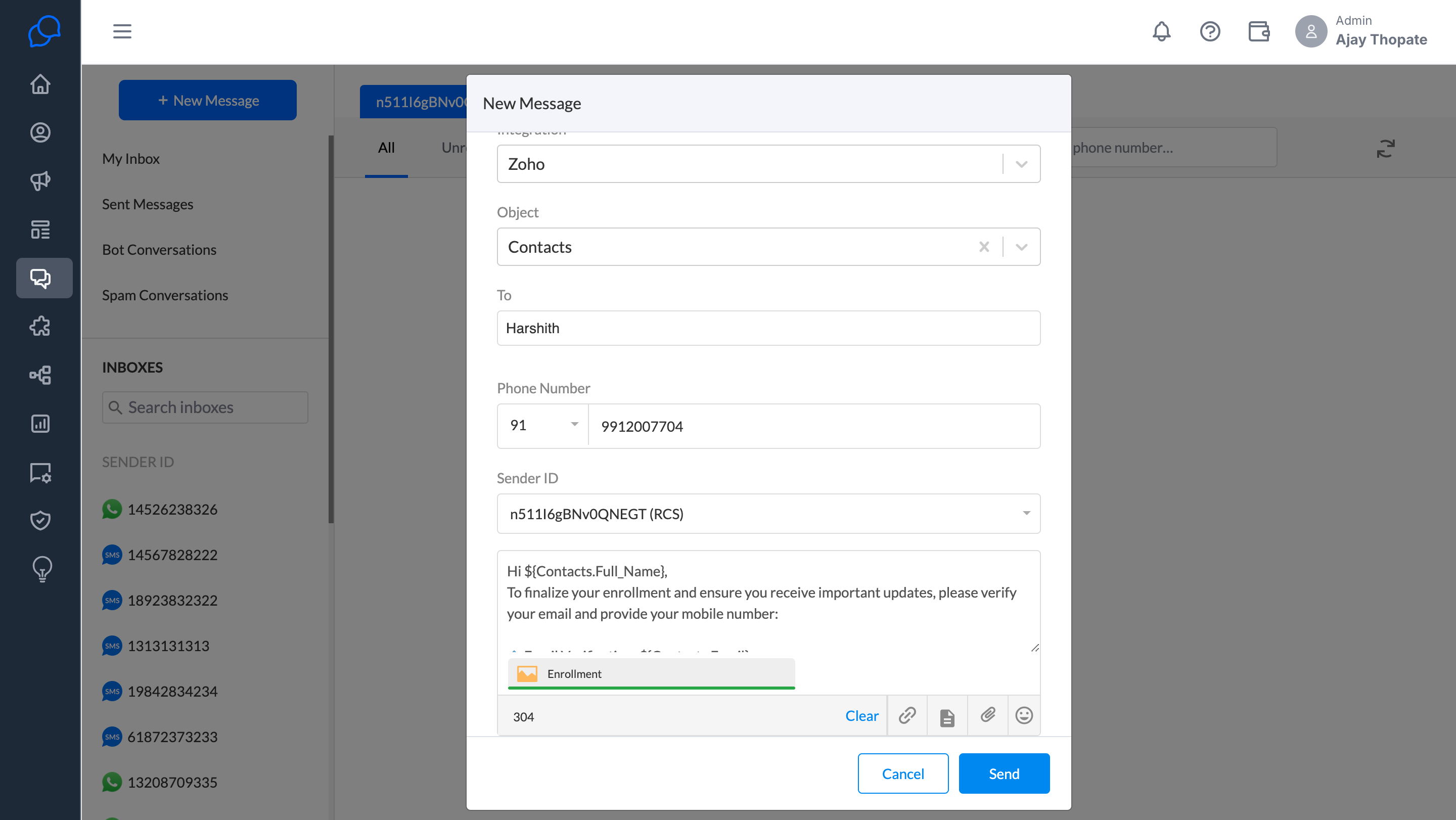
Task: Select sender ID 14526238326
Action: 160,509
